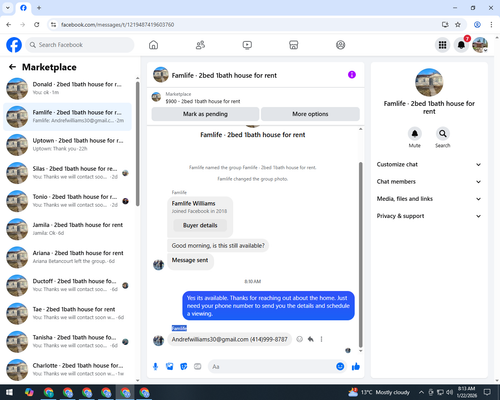Open Tonio - 2bed 1bath house conversation

point(68,201)
